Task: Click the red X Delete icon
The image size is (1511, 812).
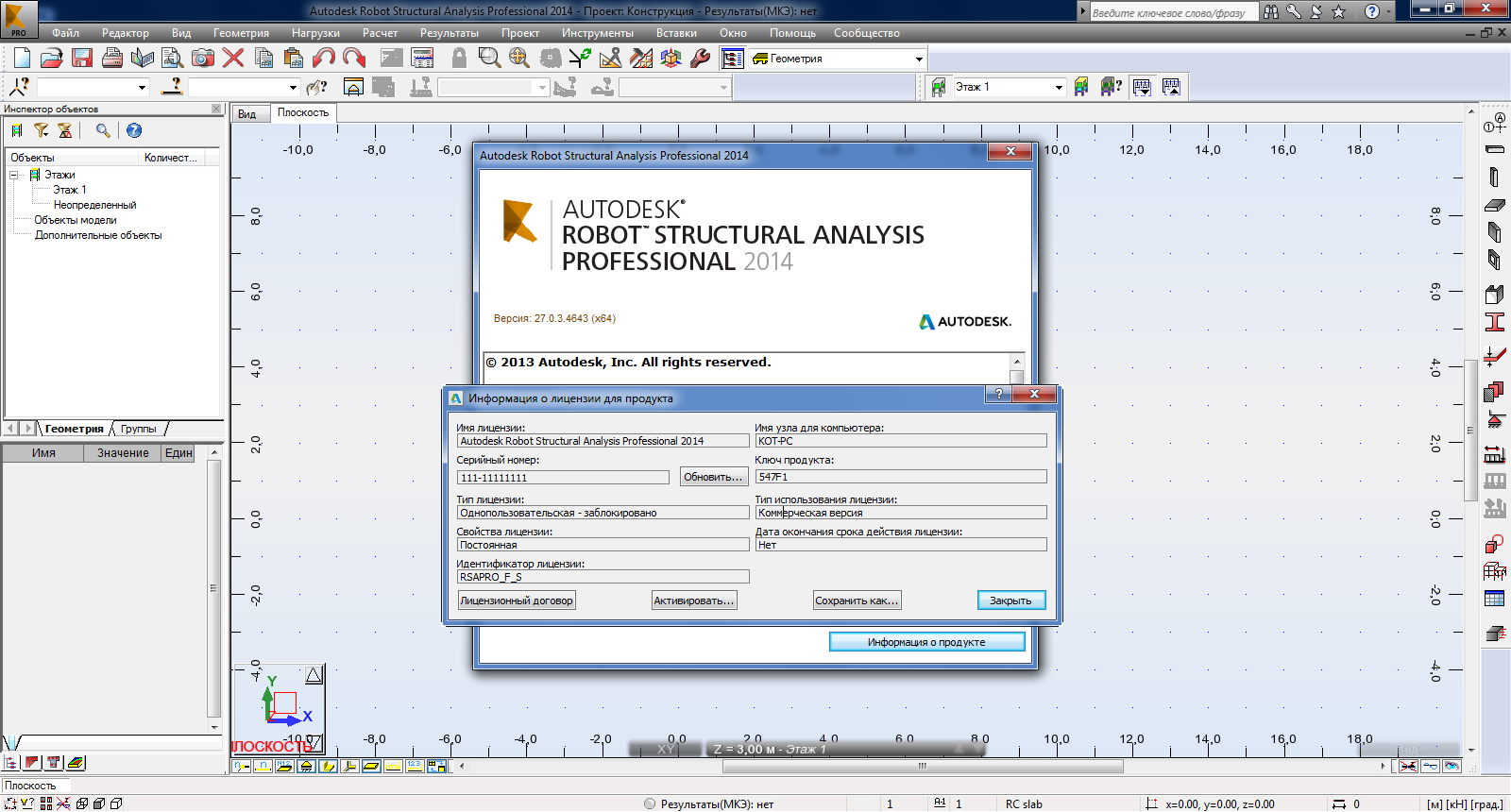Action: click(x=233, y=58)
